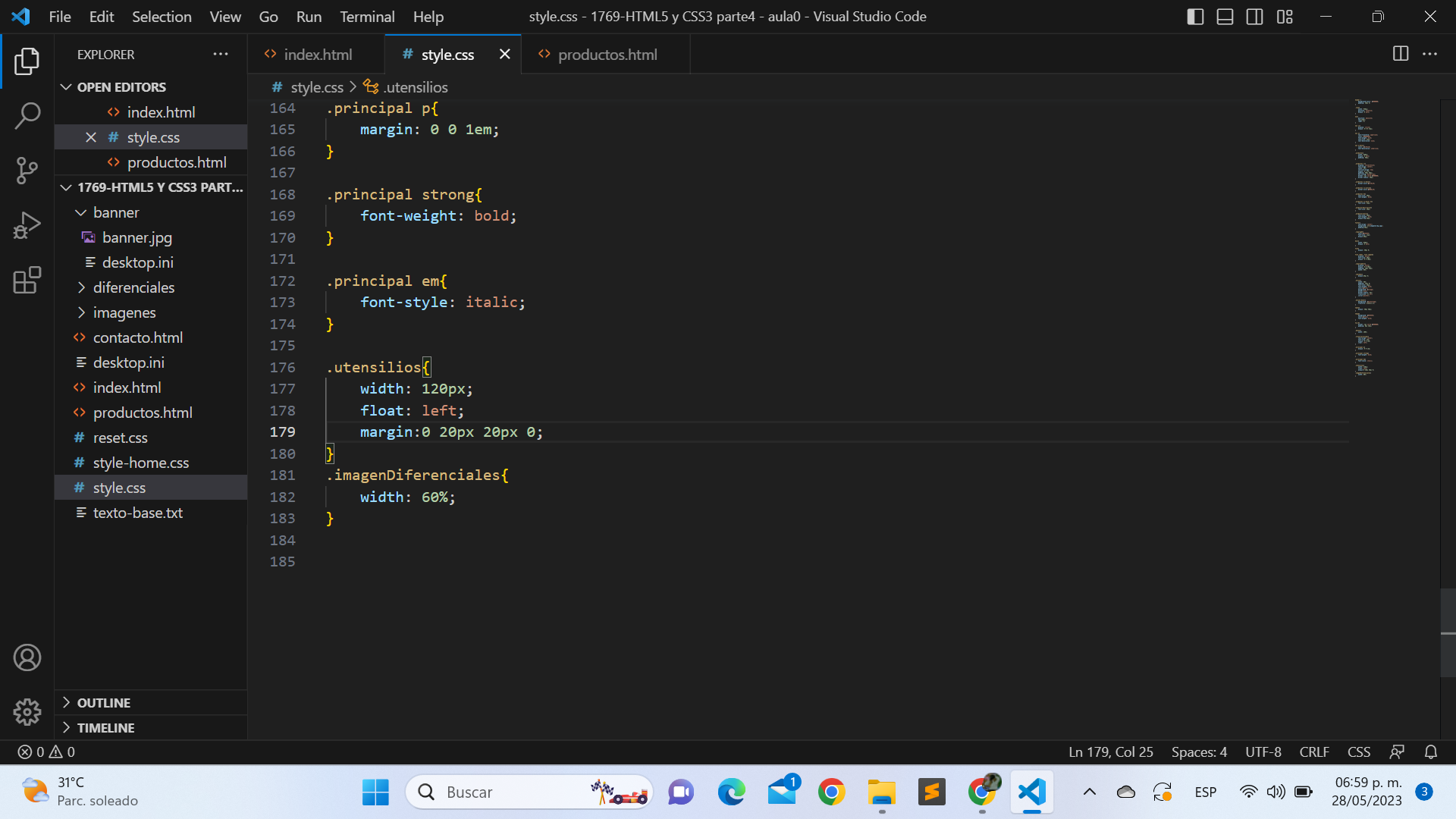Click the Windows Start button

tap(375, 792)
